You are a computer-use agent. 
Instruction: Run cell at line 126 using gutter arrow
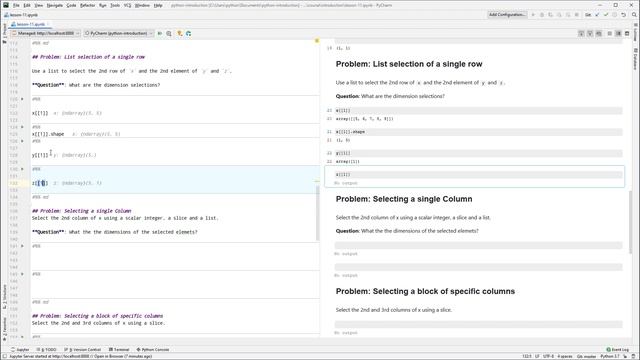pos(22,141)
